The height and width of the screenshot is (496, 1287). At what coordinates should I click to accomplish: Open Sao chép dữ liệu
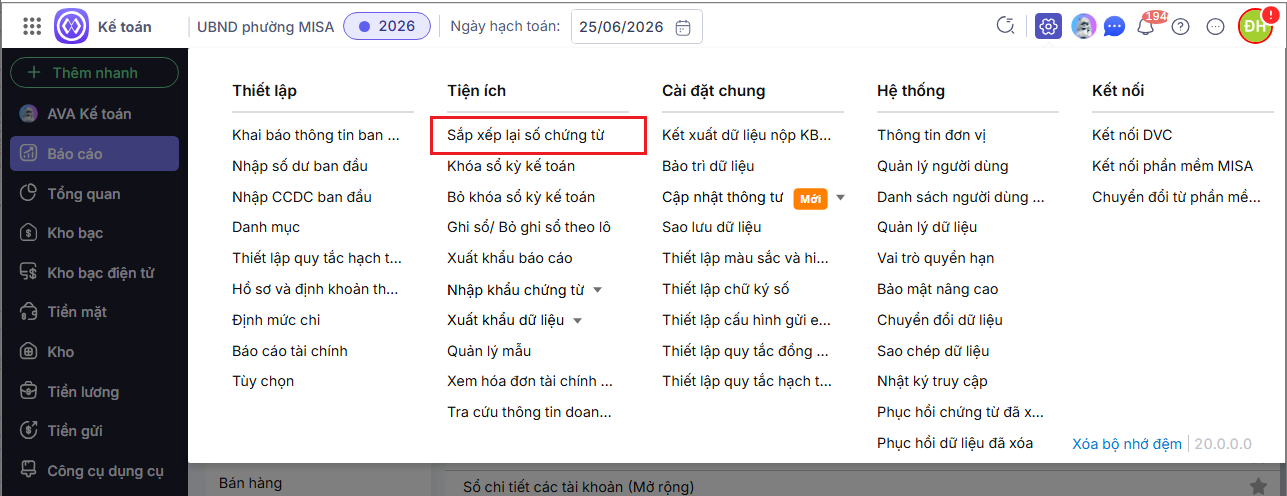coord(933,351)
